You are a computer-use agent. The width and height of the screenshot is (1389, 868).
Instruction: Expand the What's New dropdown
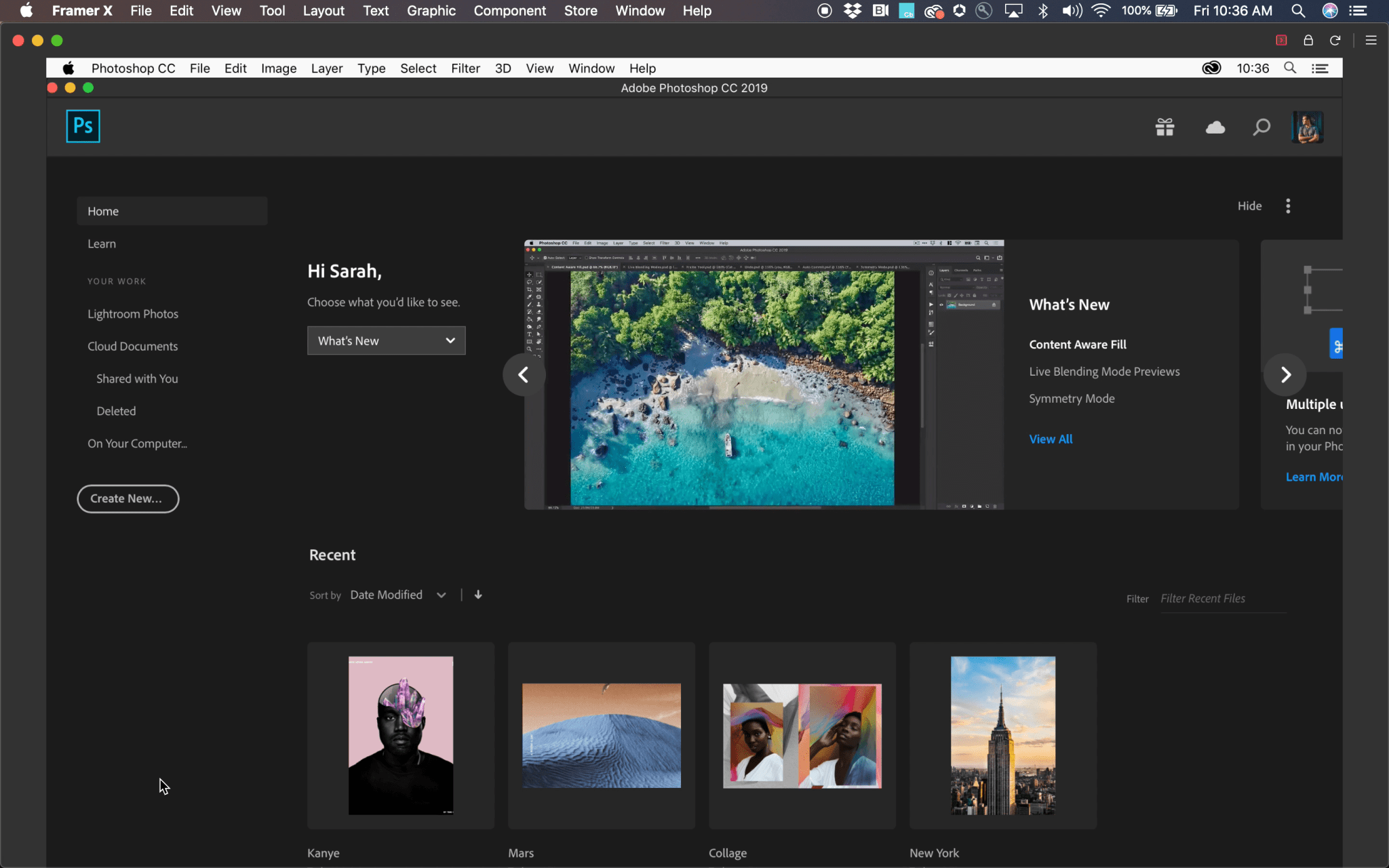[x=387, y=340]
